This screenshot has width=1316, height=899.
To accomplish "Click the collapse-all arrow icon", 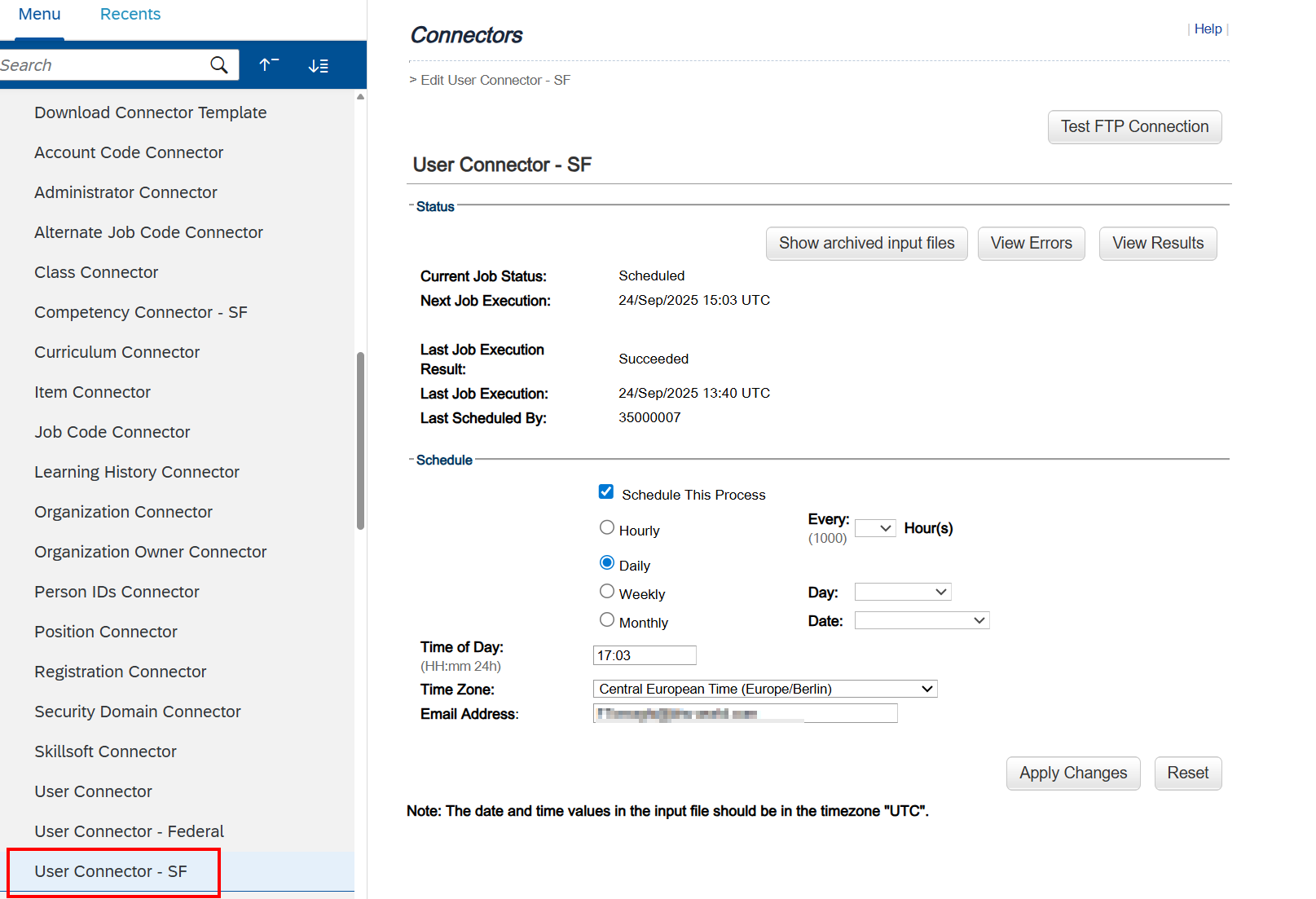I will click(x=269, y=65).
